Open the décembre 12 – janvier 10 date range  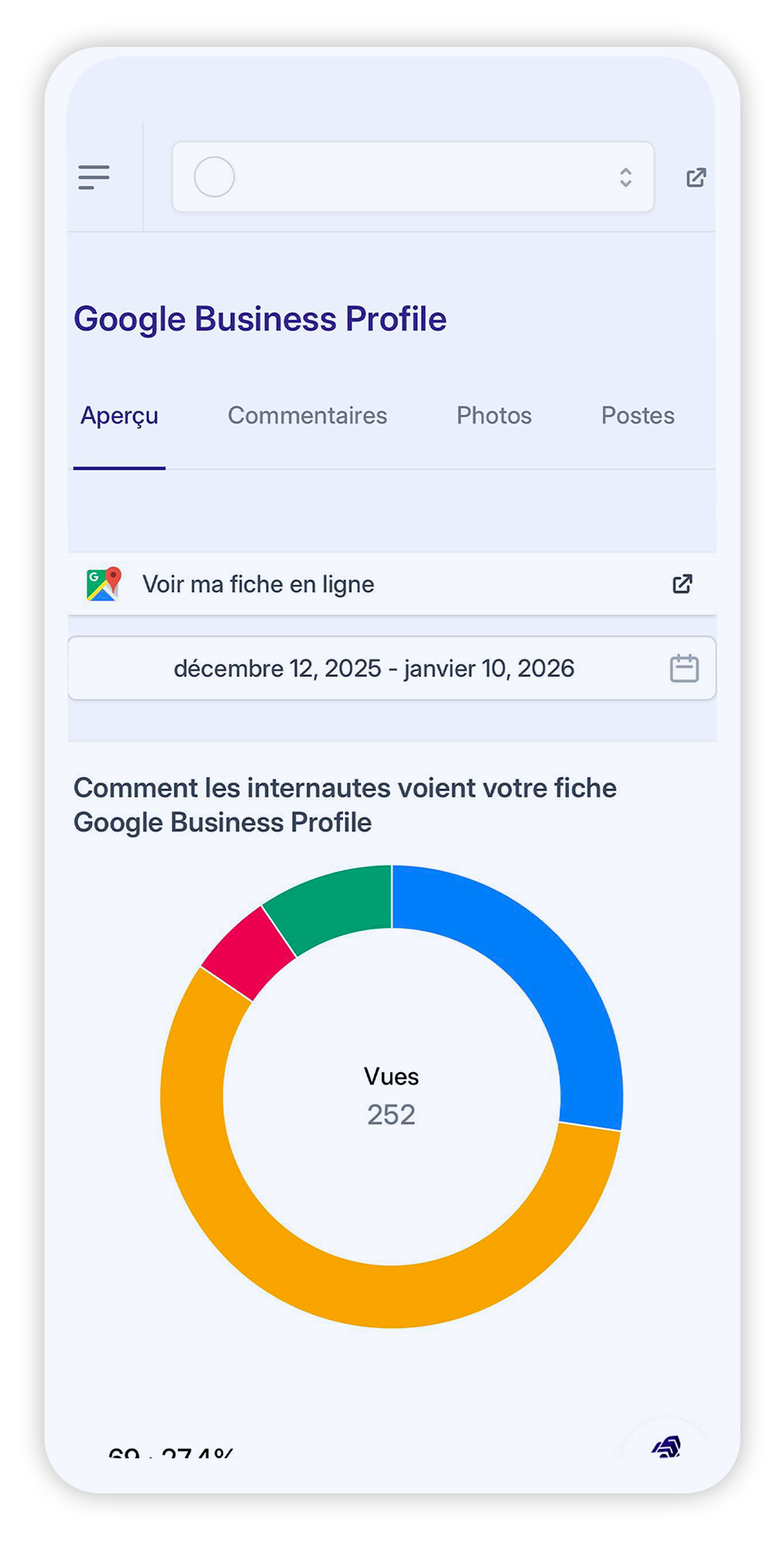tap(374, 668)
